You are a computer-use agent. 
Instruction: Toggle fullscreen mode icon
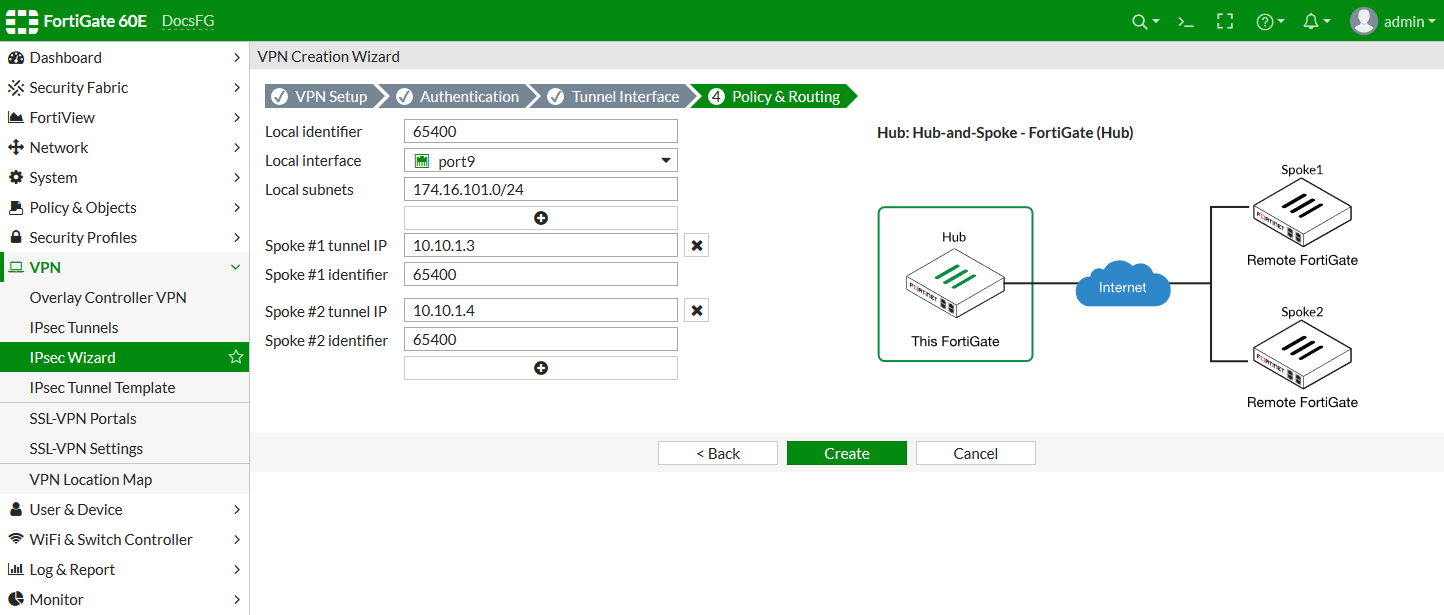click(1225, 21)
